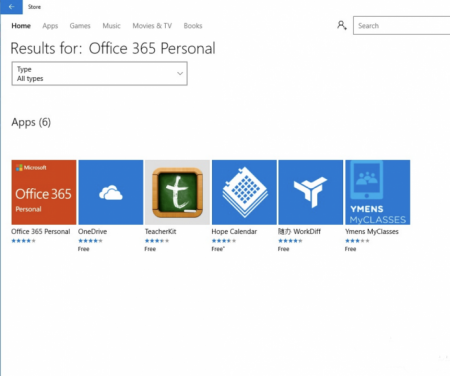The image size is (450, 376).
Task: Click the back arrow button
Action: 11,7
